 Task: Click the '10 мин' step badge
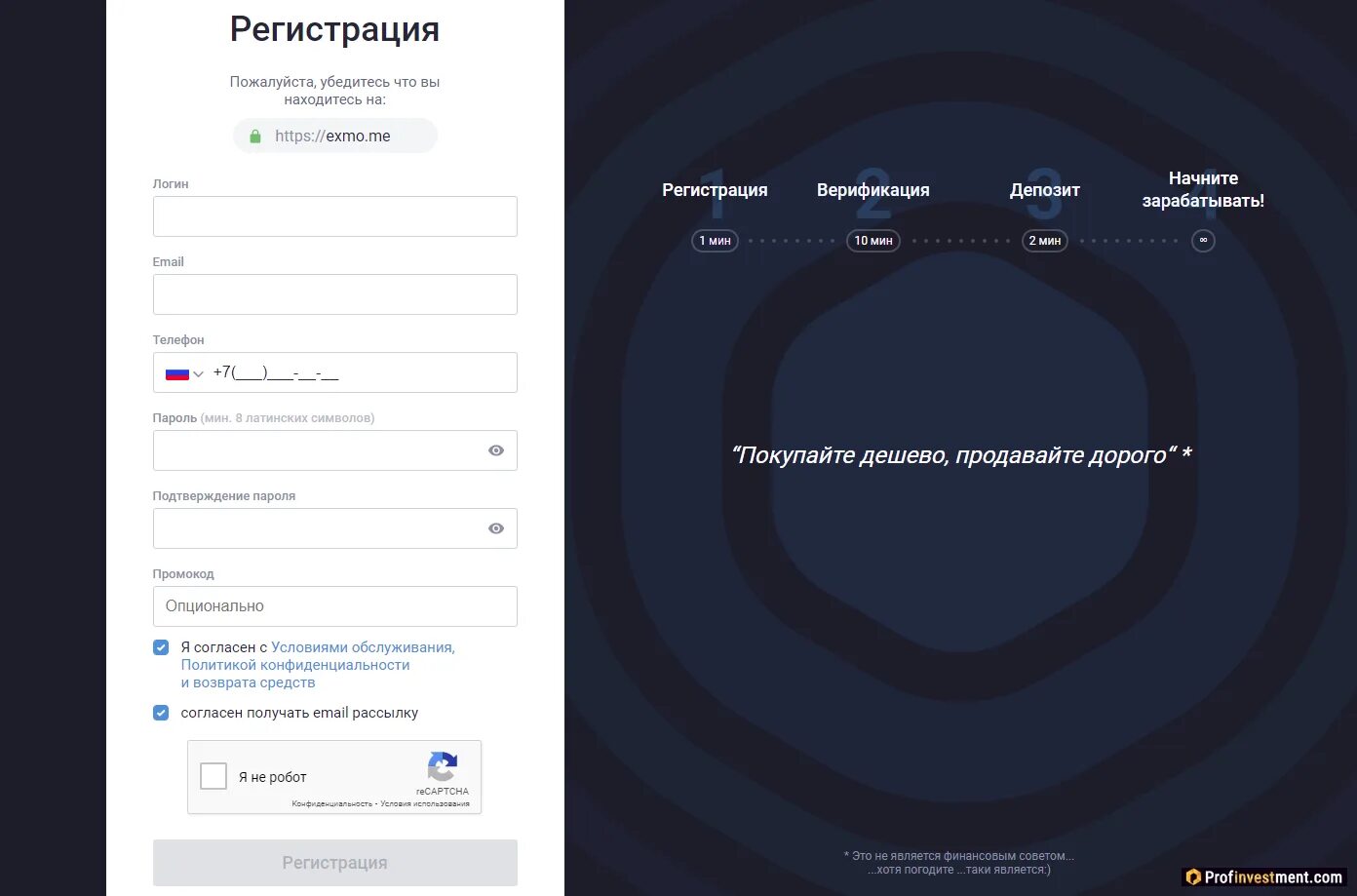click(873, 240)
